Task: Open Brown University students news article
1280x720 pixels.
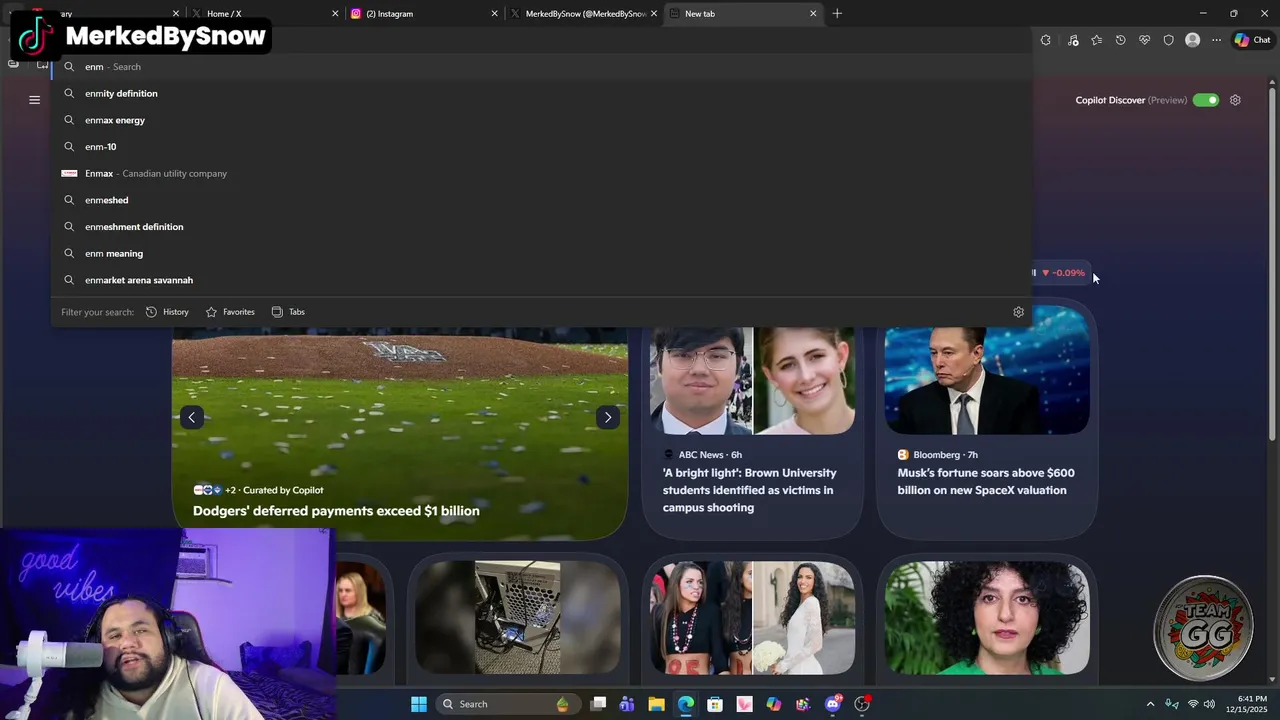Action: [749, 490]
